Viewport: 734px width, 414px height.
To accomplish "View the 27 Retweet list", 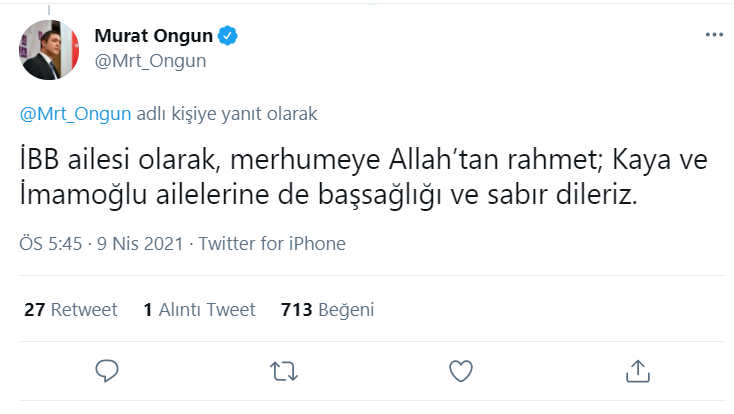I will (x=70, y=309).
